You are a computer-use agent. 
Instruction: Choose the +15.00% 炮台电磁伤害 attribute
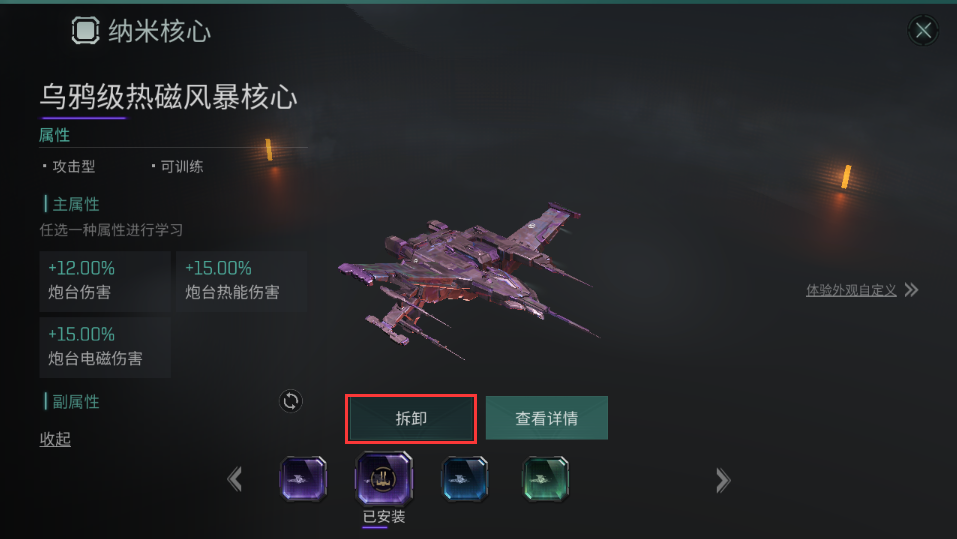105,347
